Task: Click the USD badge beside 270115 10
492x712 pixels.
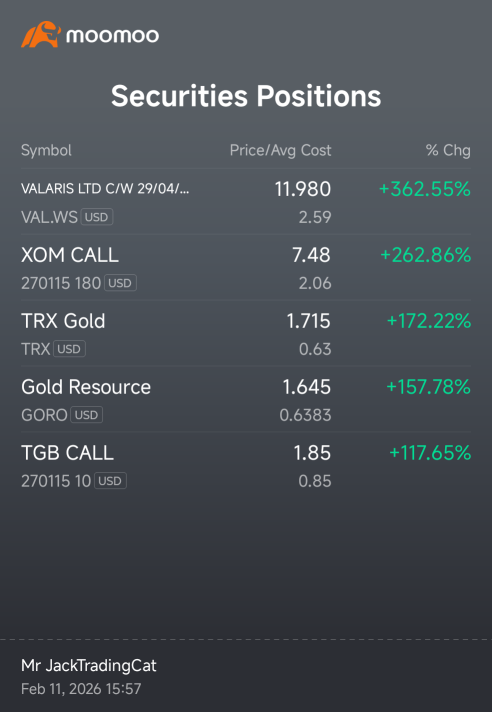Action: click(x=110, y=480)
